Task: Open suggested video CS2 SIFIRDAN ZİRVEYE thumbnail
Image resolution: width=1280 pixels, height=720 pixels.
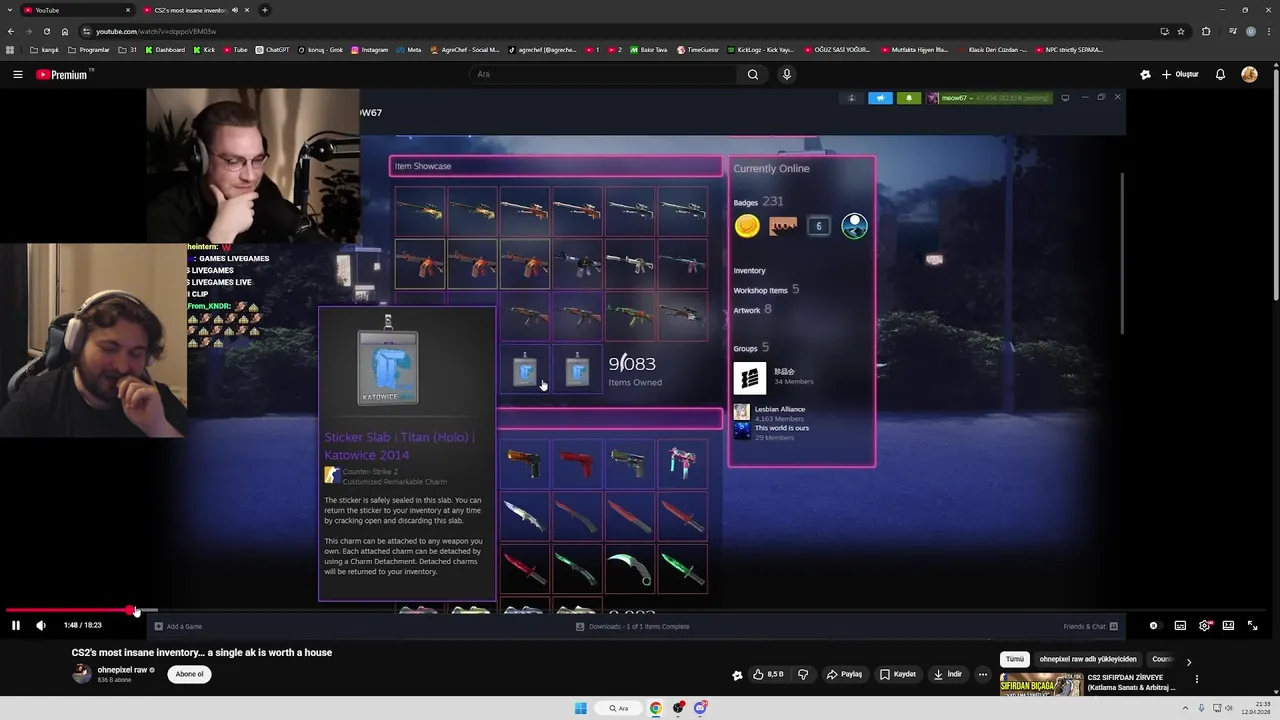Action: pos(1041,686)
